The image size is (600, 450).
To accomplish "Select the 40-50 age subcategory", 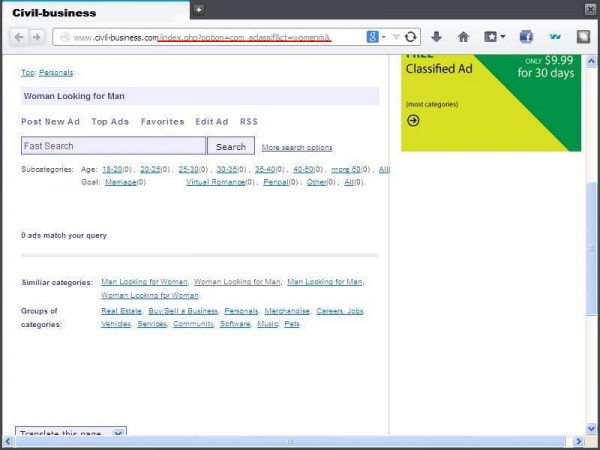I will tap(303, 169).
